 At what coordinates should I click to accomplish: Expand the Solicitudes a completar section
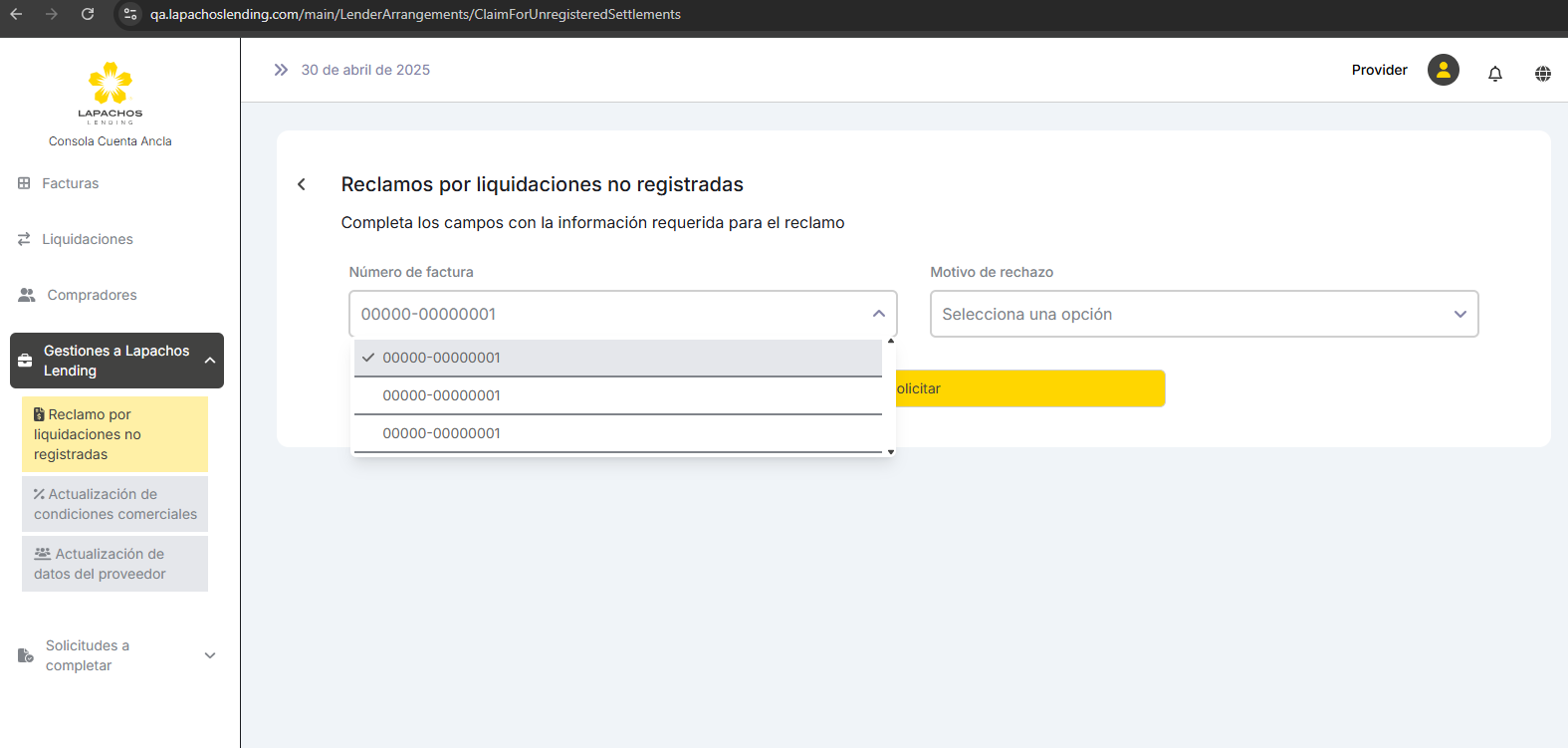[210, 655]
